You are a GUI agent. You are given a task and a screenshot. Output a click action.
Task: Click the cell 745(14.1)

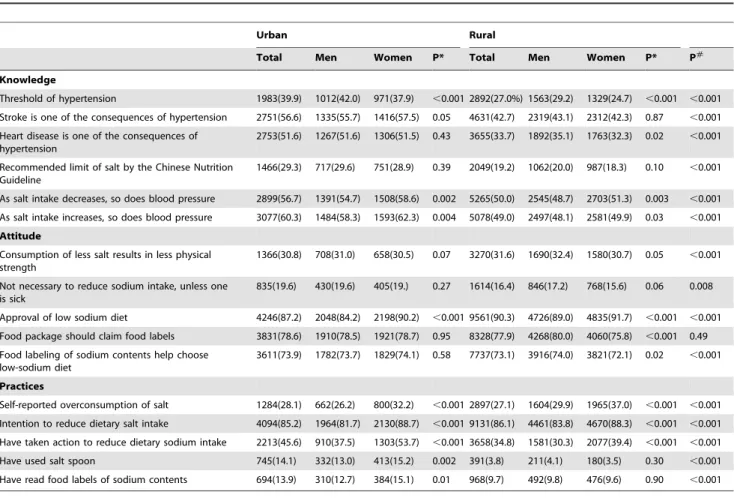pos(276,461)
